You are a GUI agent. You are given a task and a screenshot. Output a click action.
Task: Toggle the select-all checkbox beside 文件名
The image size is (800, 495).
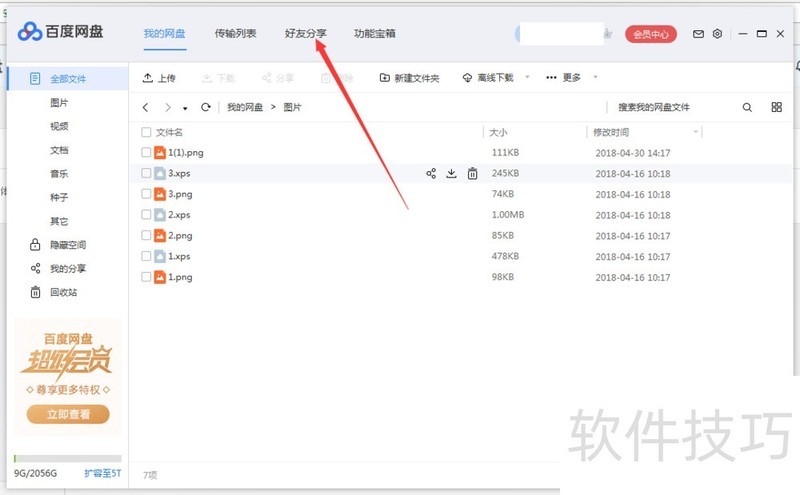point(146,132)
